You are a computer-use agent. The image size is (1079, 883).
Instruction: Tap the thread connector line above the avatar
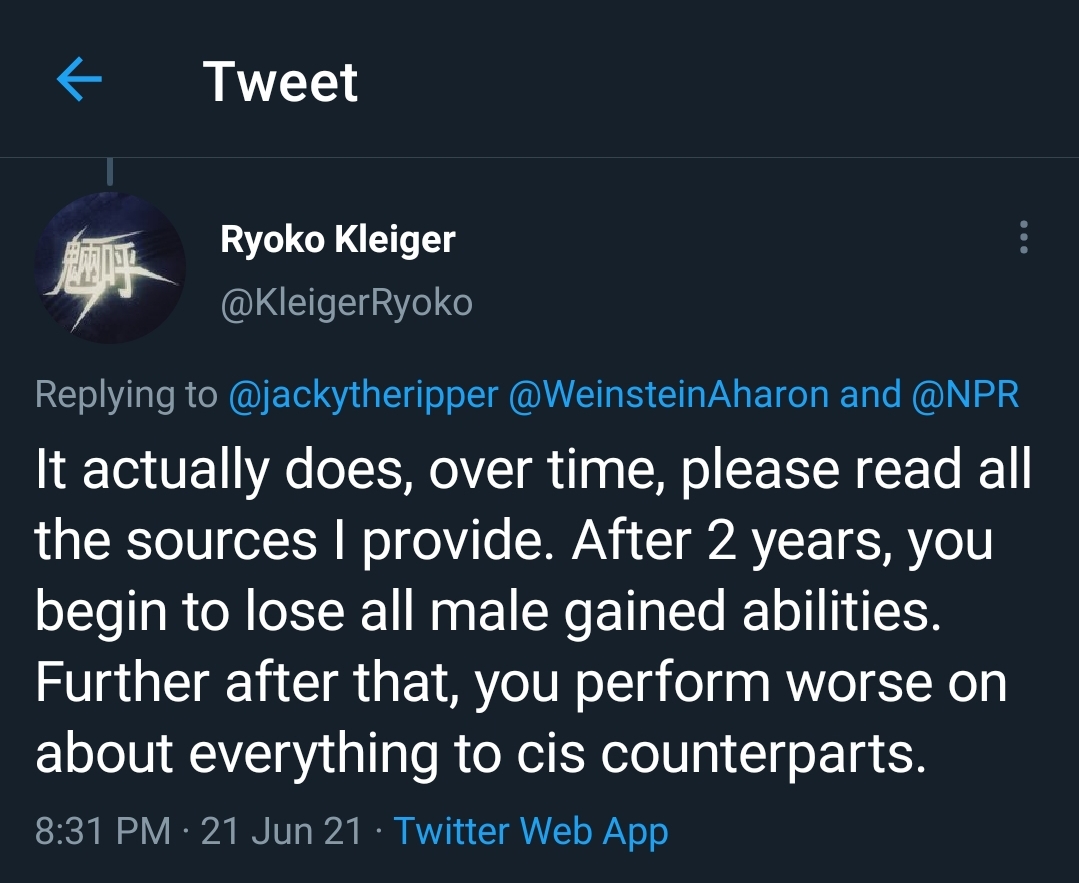pos(109,172)
